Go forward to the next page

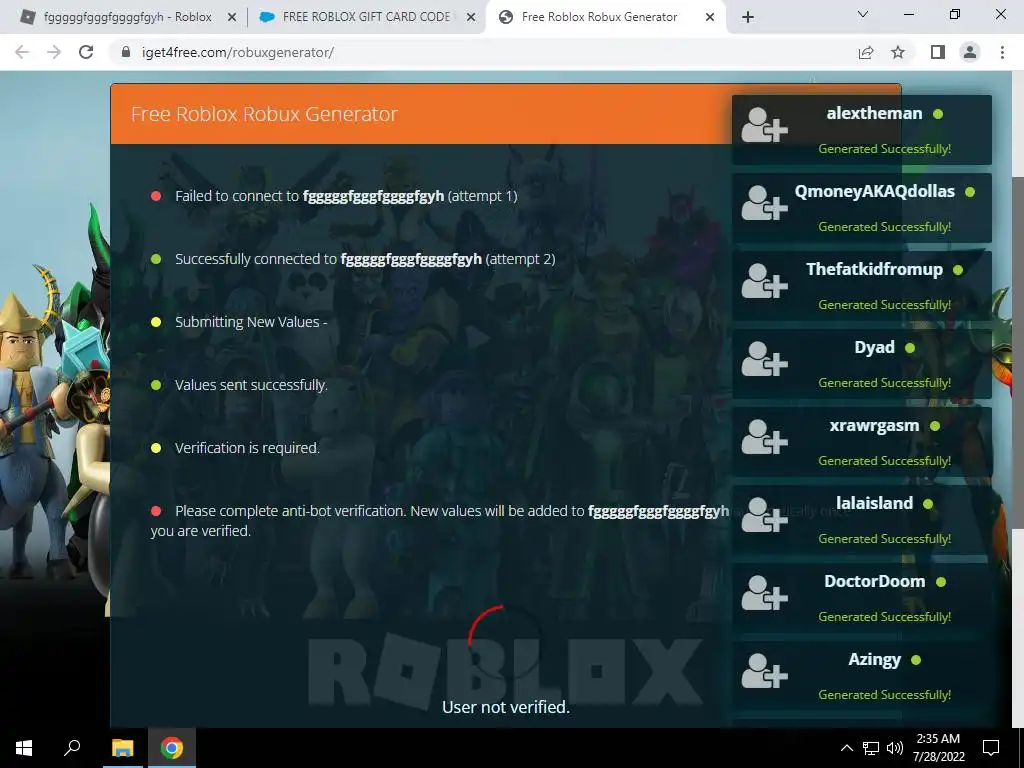(54, 52)
